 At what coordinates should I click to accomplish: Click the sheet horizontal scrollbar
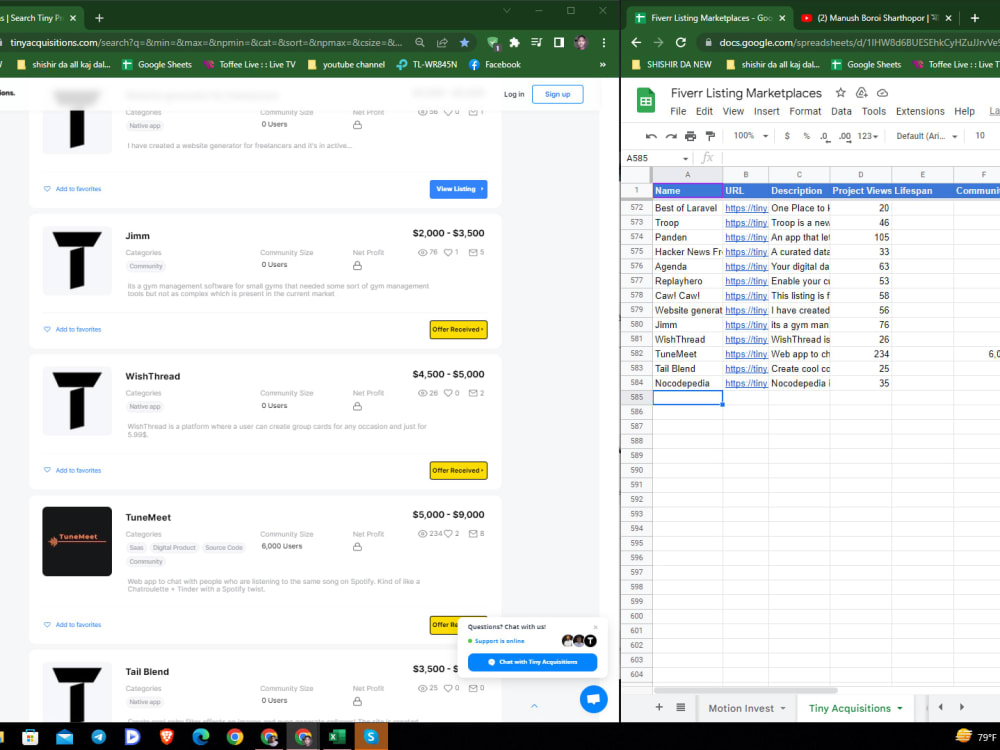[745, 691]
